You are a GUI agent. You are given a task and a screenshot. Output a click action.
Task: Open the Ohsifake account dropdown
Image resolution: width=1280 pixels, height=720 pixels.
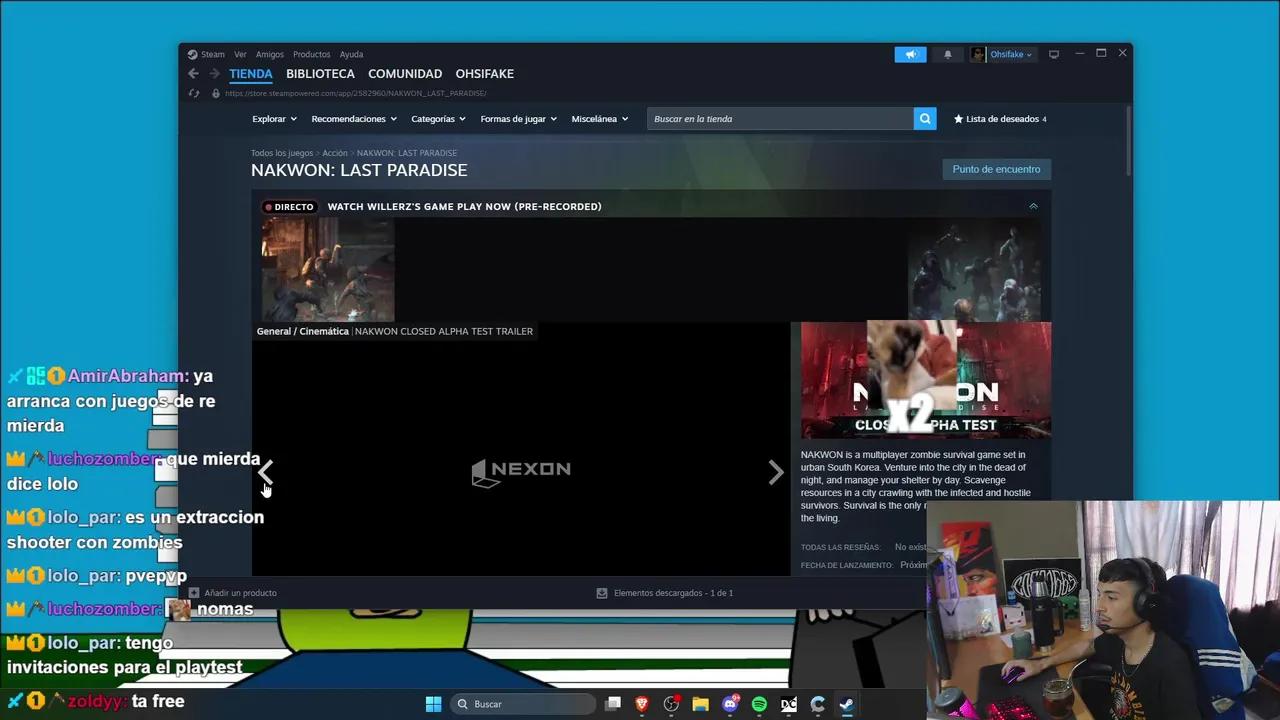click(x=1011, y=54)
